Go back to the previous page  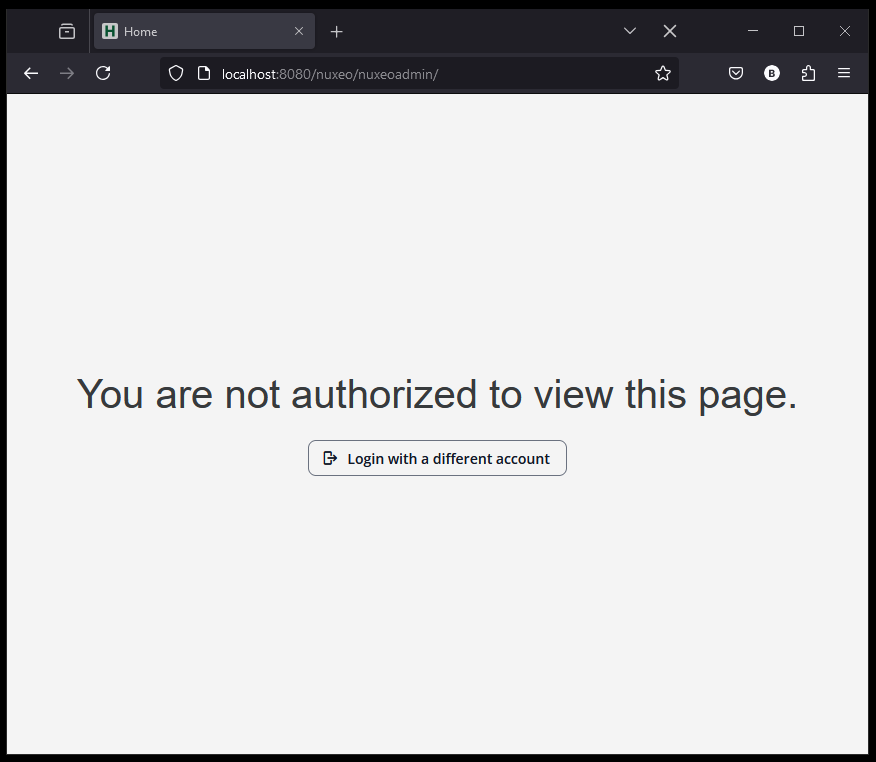[31, 73]
